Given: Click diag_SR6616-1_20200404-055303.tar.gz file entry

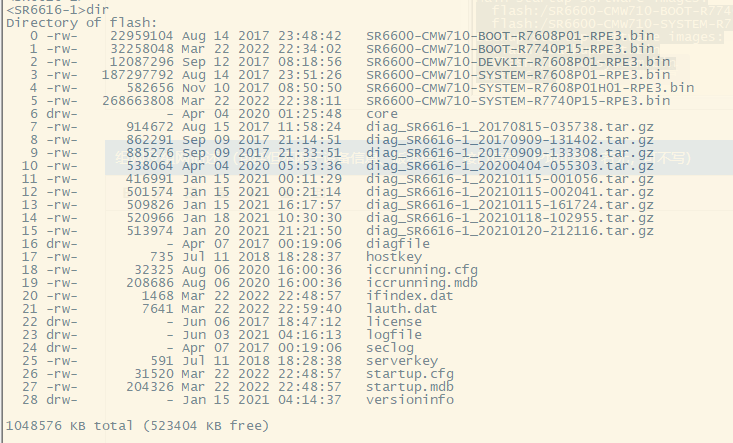Looking at the screenshot, I should tap(497, 165).
